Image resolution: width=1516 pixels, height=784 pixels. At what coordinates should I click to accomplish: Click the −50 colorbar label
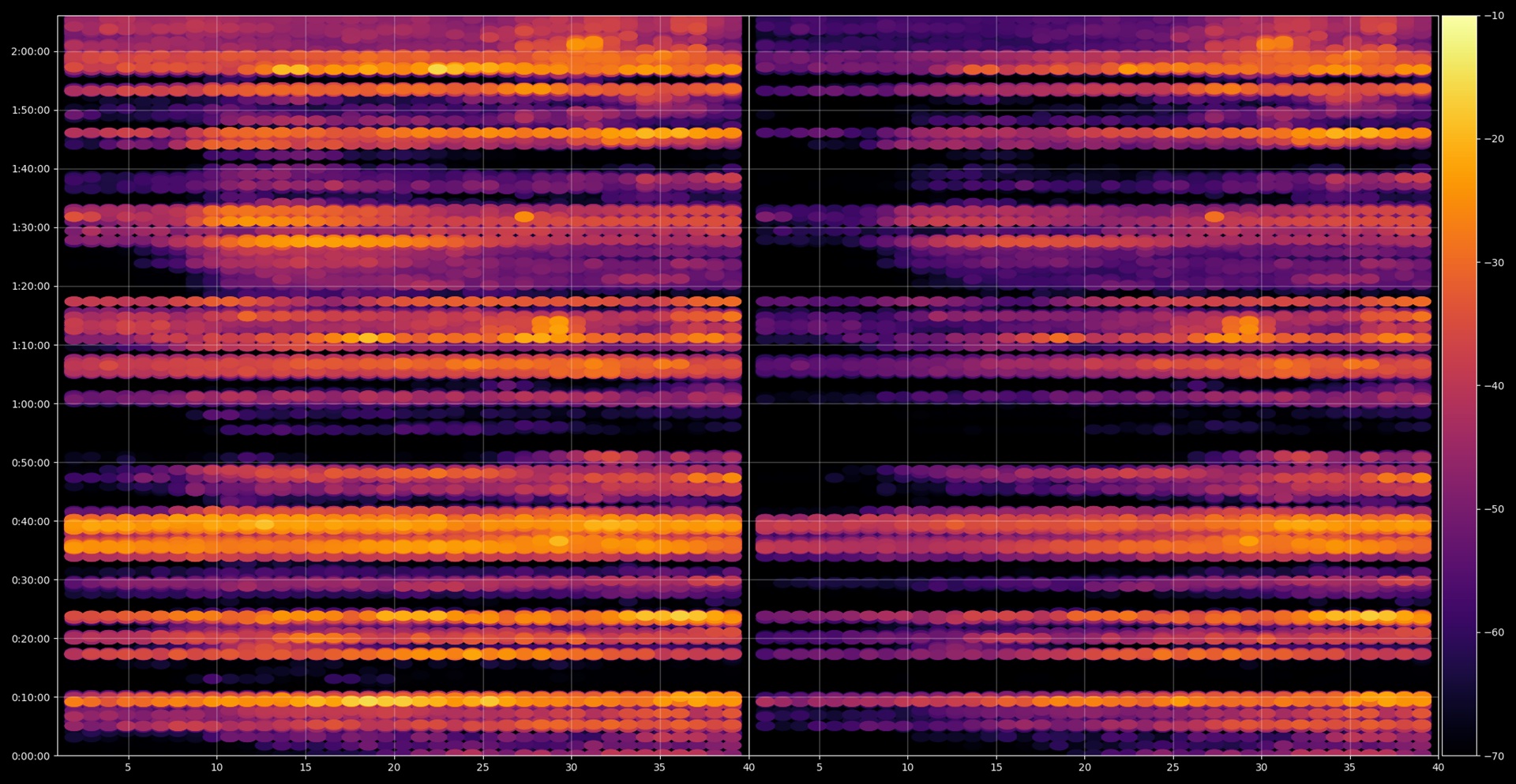pyautogui.click(x=1494, y=509)
